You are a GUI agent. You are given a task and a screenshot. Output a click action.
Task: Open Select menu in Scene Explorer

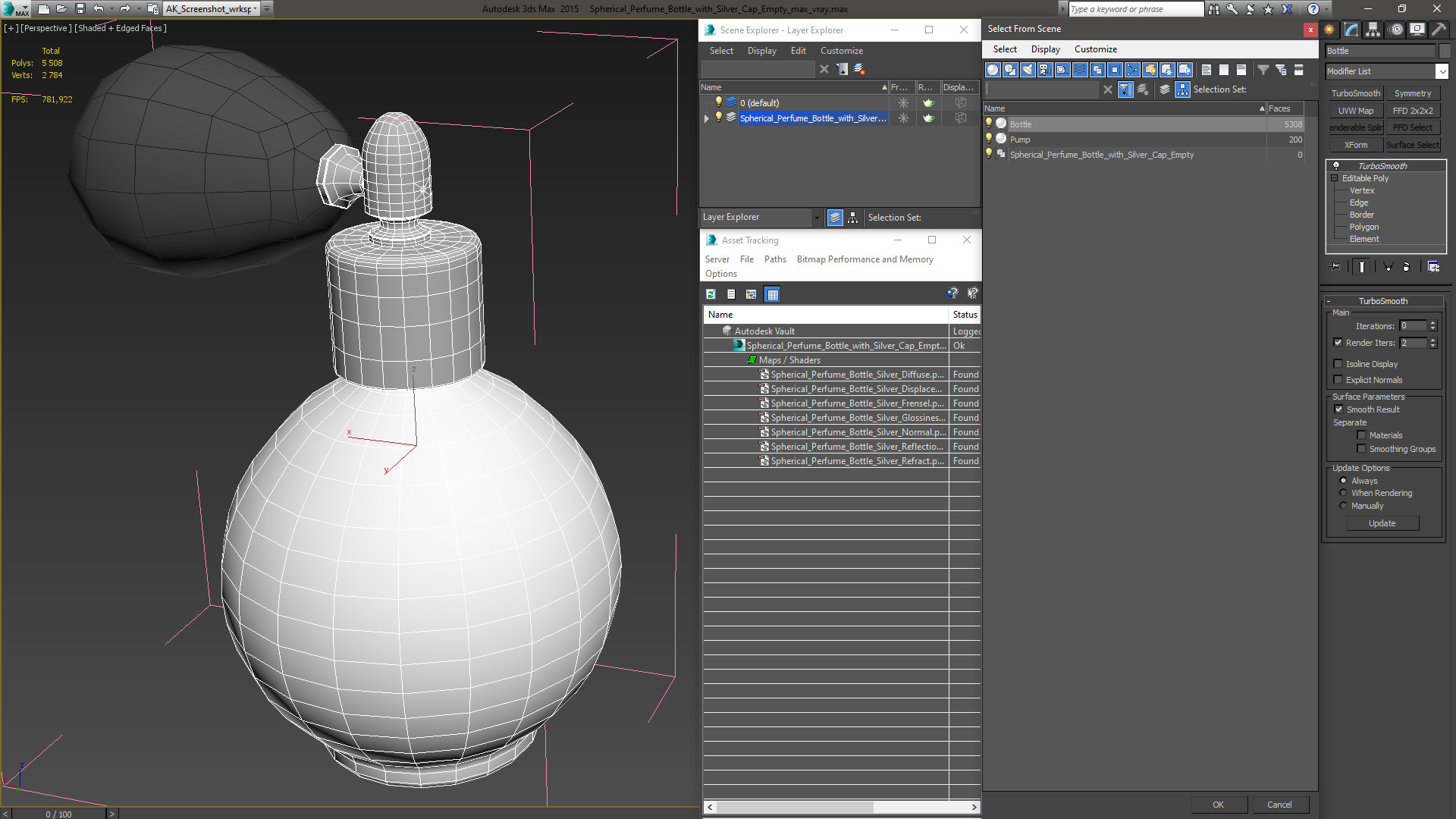721,51
